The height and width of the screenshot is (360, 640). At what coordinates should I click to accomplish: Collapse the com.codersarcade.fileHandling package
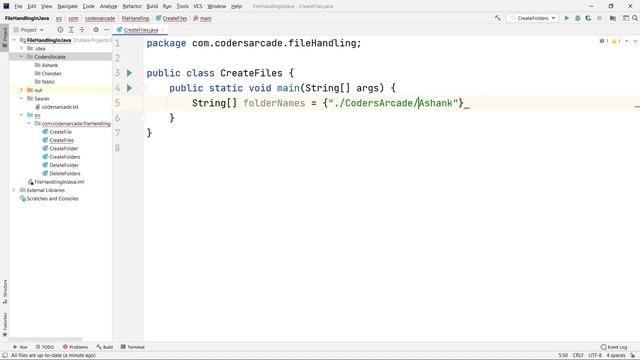pos(29,123)
